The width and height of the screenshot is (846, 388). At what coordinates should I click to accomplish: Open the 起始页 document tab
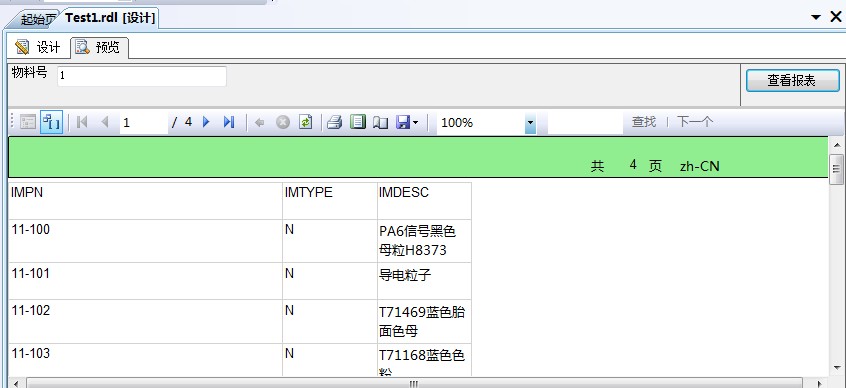click(x=36, y=19)
